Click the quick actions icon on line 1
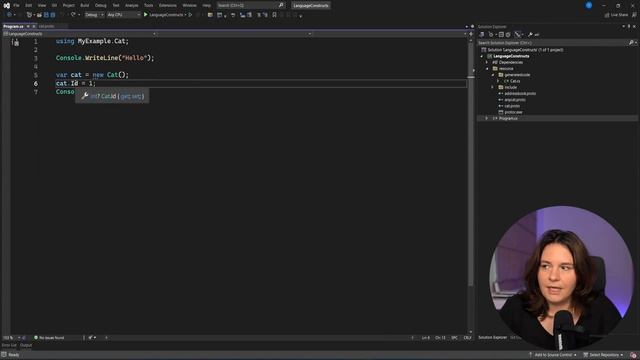The height and width of the screenshot is (360, 640). [16, 42]
